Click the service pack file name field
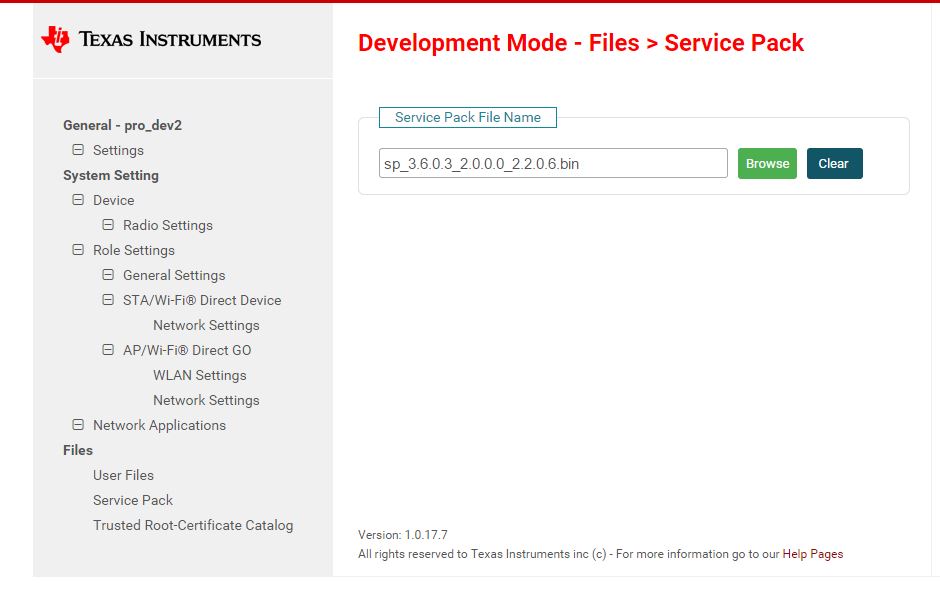 coord(553,164)
